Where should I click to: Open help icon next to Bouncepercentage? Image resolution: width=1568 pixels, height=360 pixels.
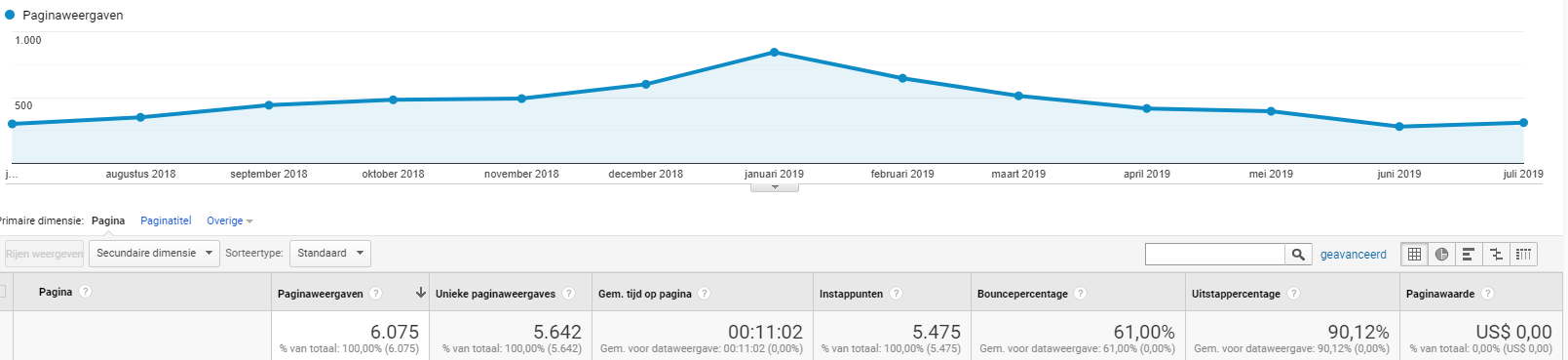(1081, 294)
